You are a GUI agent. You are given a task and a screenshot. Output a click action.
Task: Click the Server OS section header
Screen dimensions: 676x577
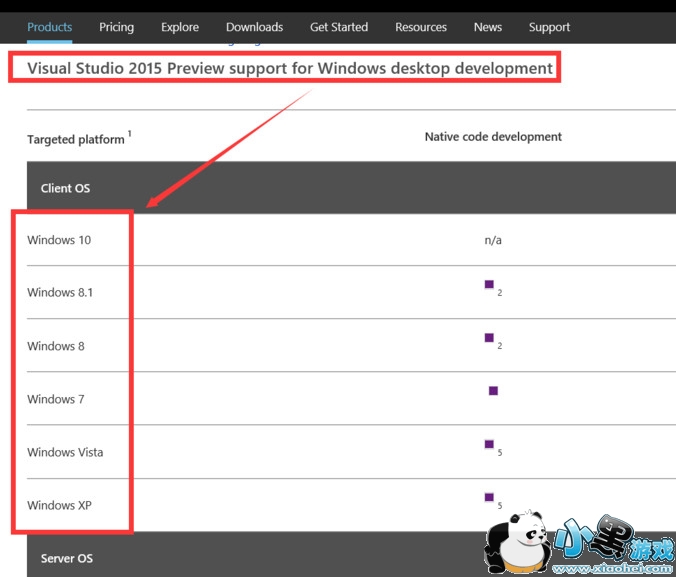coord(67,558)
